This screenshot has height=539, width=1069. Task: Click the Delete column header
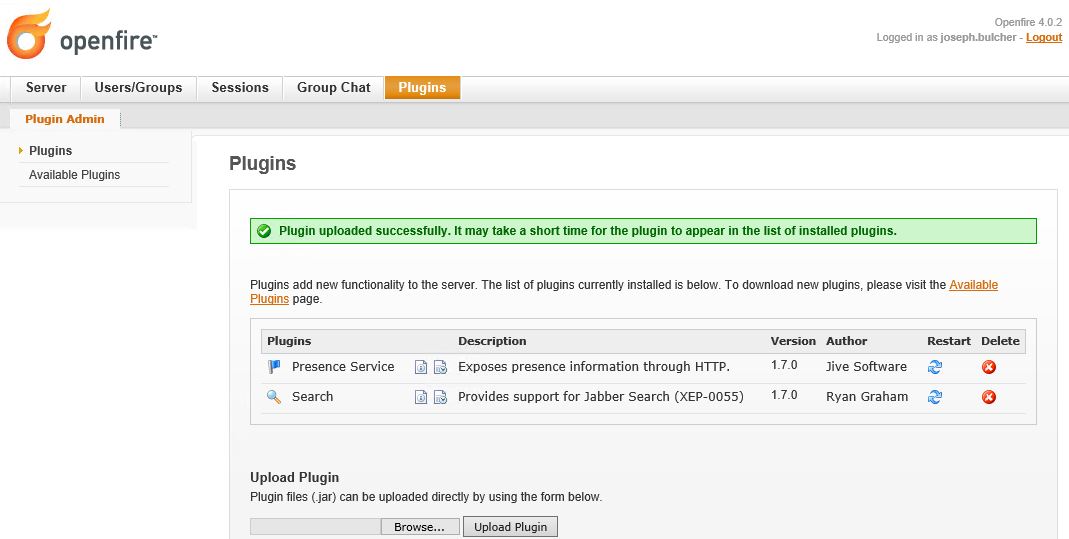click(1000, 341)
